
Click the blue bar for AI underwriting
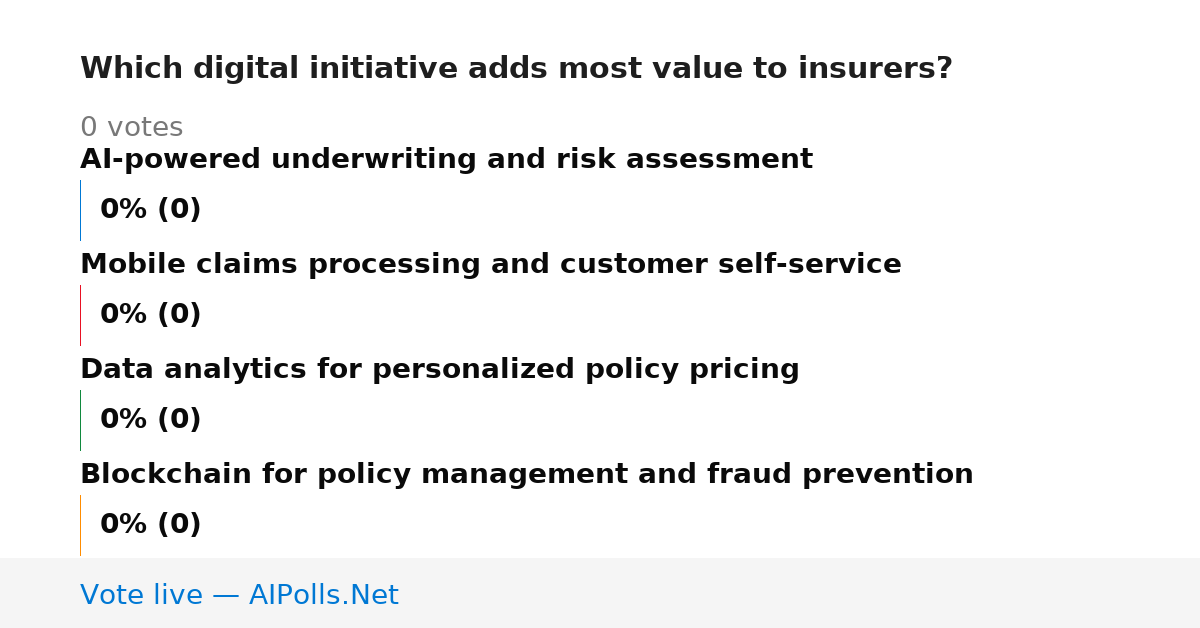click(80, 210)
